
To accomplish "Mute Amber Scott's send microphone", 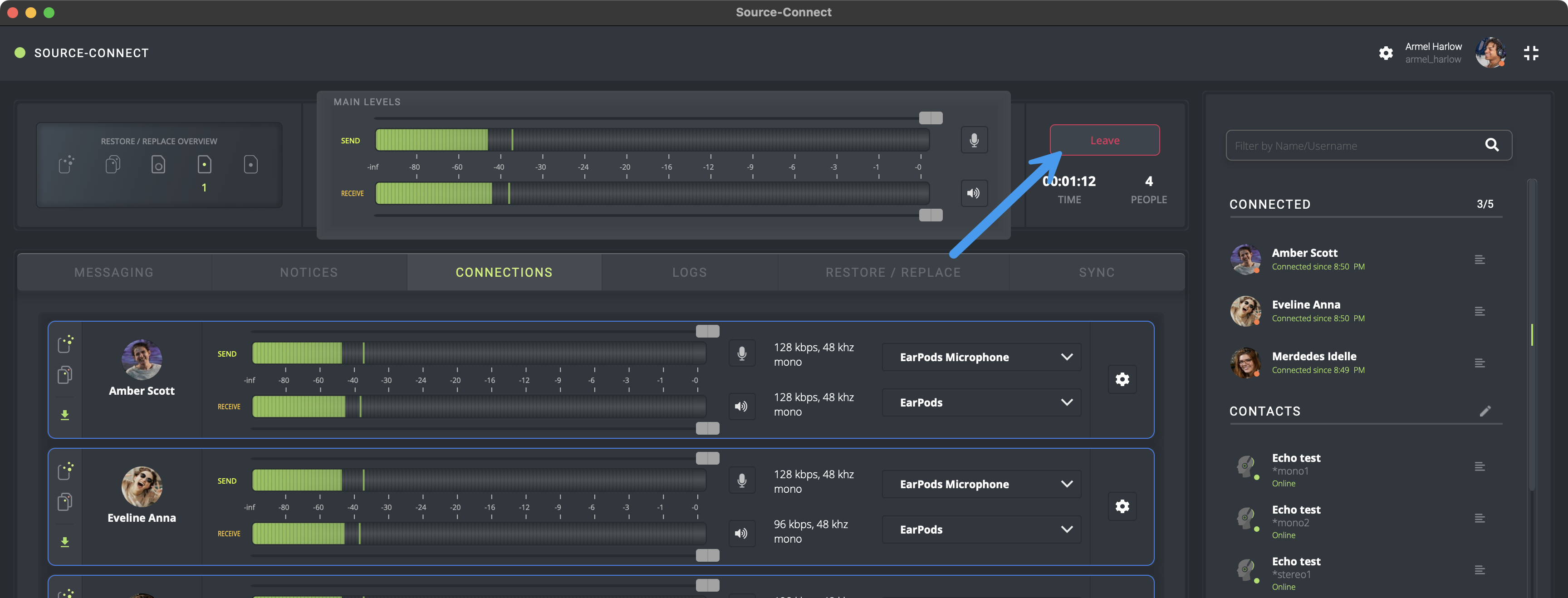I will pyautogui.click(x=741, y=353).
